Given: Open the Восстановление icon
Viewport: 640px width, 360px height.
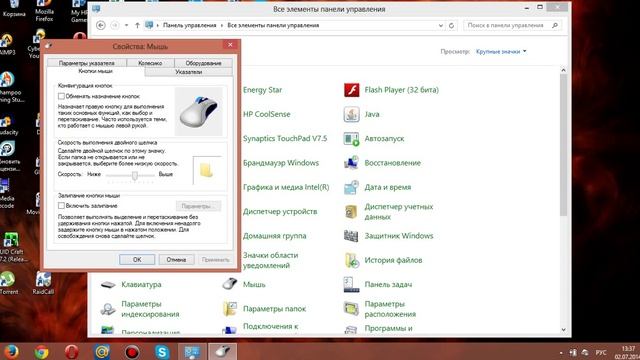Looking at the screenshot, I should click(x=351, y=163).
